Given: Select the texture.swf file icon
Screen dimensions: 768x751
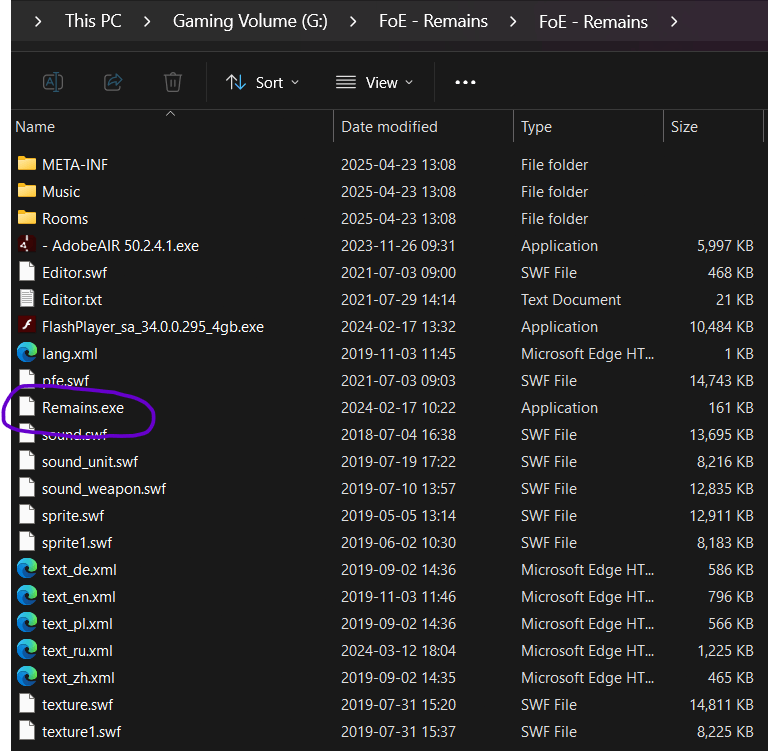Looking at the screenshot, I should point(27,703).
